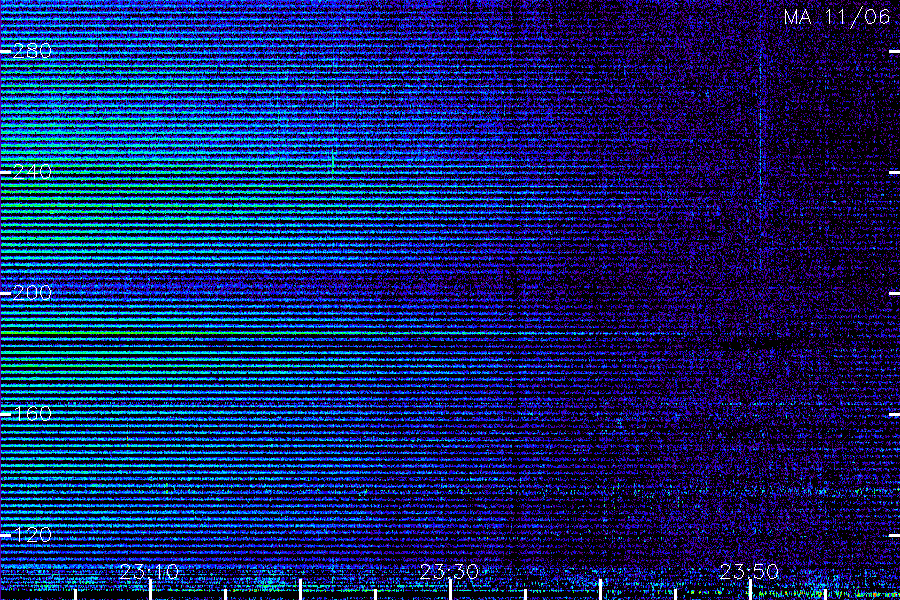The width and height of the screenshot is (900, 600).
Task: Click the 23:30 time label
Action: pyautogui.click(x=449, y=571)
